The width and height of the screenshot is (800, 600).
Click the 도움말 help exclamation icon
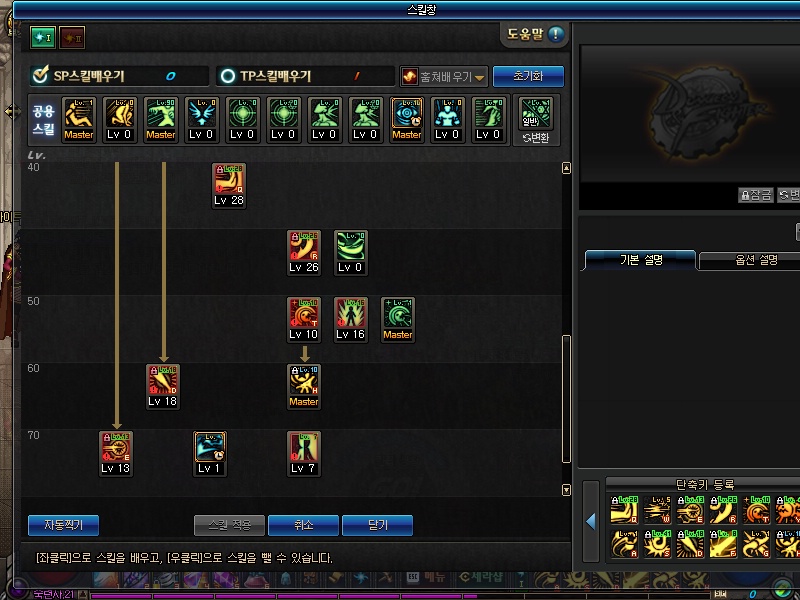coord(556,34)
